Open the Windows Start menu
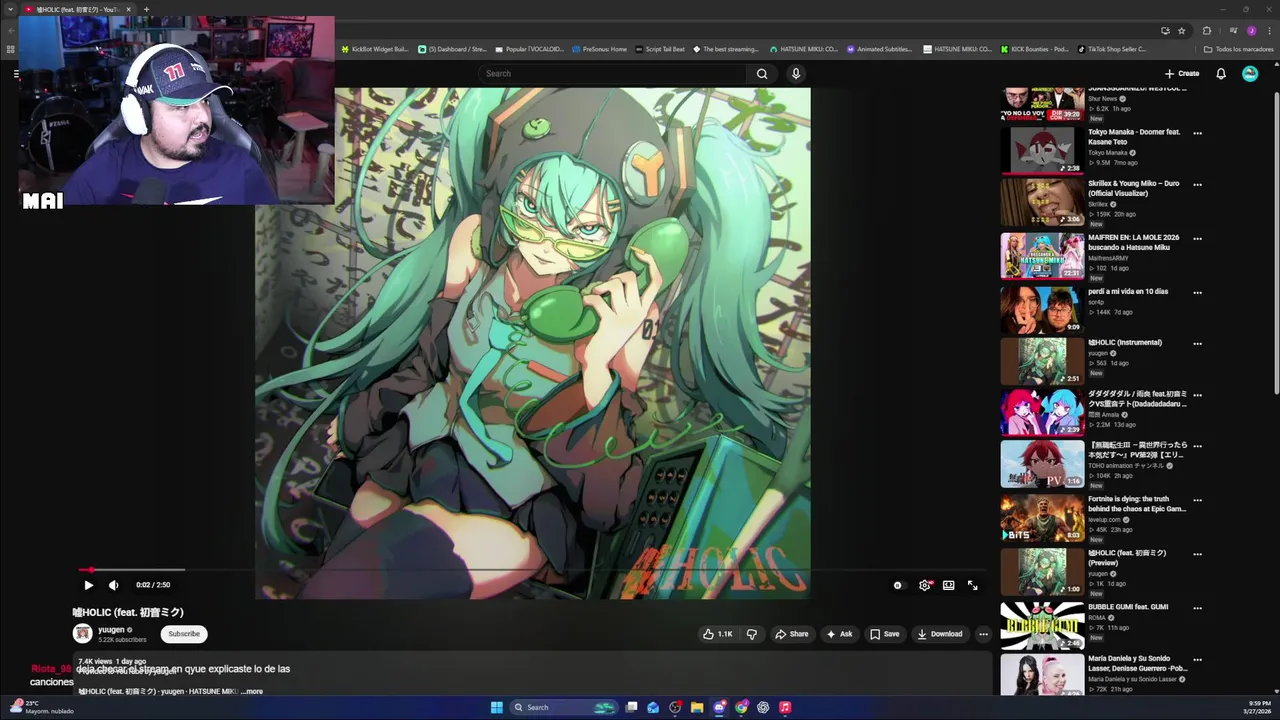This screenshot has height=720, width=1280. point(496,707)
